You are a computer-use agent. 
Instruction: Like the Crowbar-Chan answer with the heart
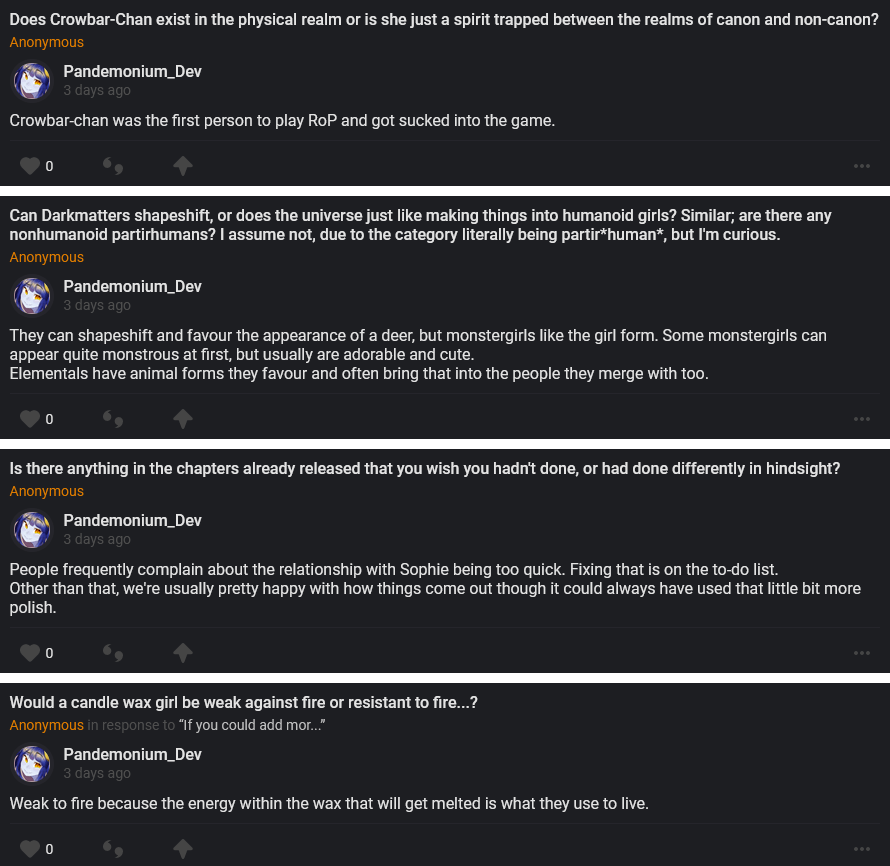tap(30, 166)
